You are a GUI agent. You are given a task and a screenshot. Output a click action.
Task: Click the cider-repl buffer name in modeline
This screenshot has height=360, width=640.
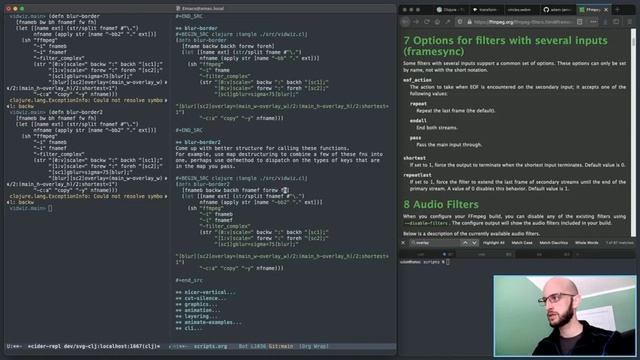tap(94, 346)
